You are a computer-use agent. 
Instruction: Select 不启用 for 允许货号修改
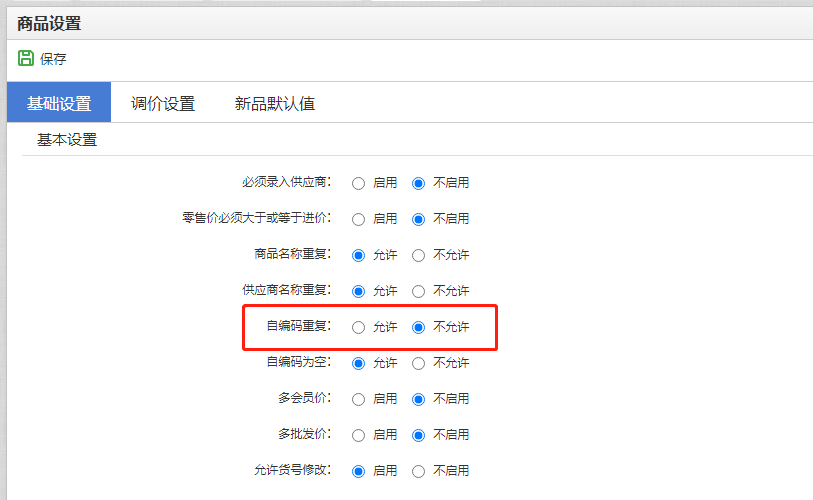click(418, 471)
